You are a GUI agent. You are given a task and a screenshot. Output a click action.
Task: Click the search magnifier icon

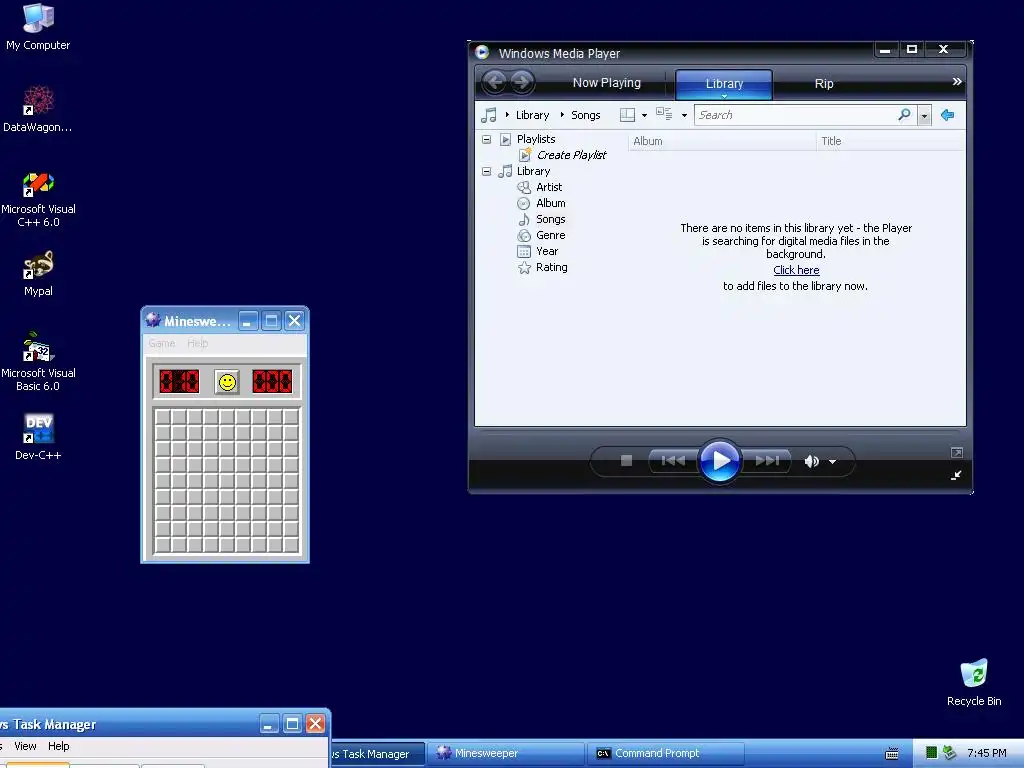coord(904,115)
